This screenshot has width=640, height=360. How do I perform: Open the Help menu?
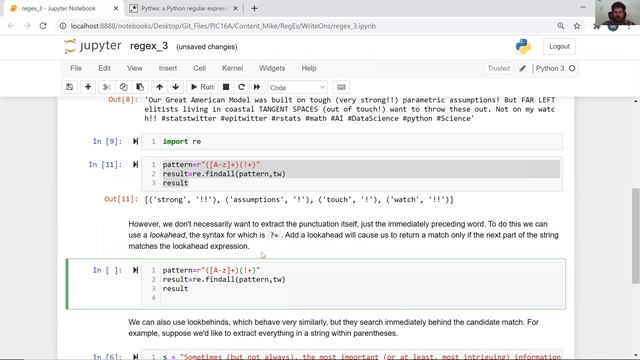pyautogui.click(x=309, y=68)
